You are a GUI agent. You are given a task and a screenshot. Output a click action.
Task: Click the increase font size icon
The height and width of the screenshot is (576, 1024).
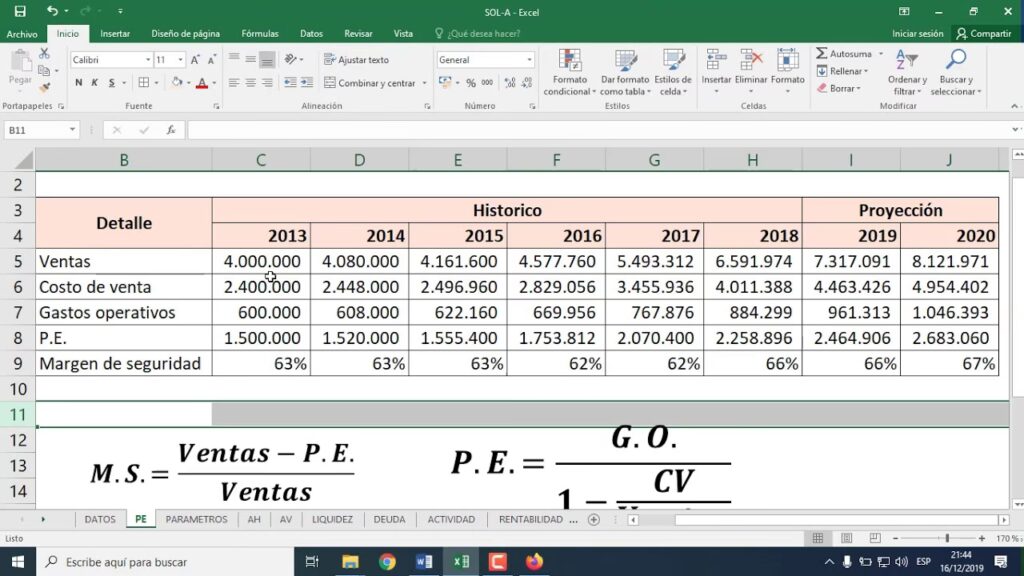pyautogui.click(x=195, y=60)
